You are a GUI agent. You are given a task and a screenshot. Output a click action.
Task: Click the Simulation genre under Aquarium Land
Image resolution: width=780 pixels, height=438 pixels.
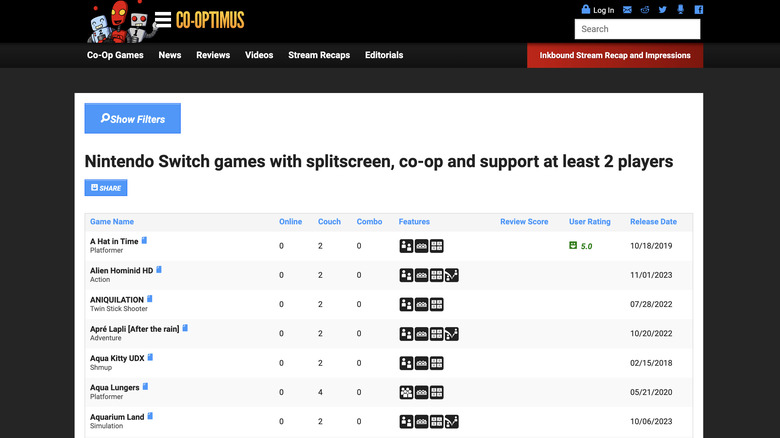(106, 426)
